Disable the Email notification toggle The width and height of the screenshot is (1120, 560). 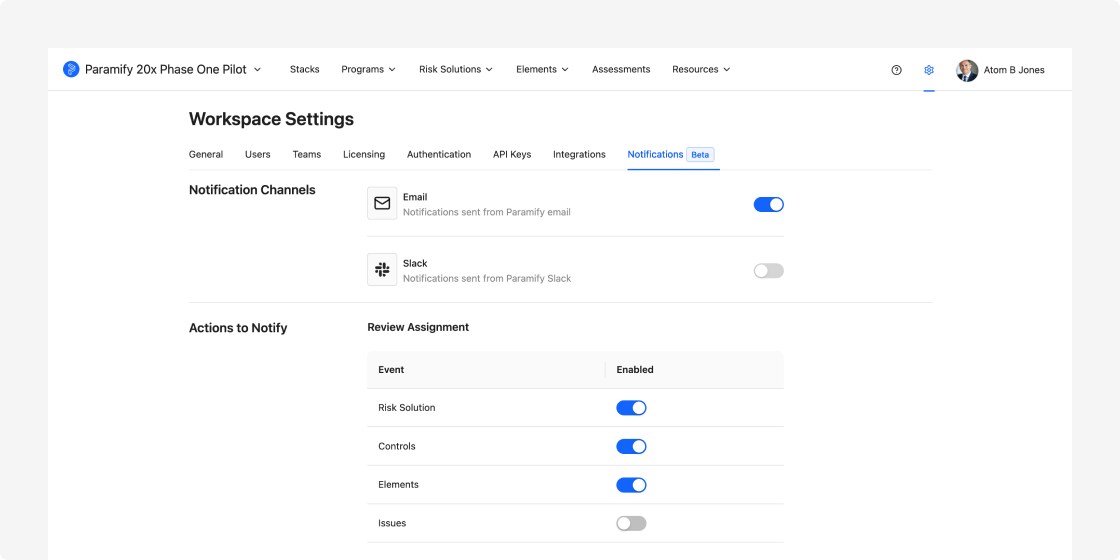(769, 204)
